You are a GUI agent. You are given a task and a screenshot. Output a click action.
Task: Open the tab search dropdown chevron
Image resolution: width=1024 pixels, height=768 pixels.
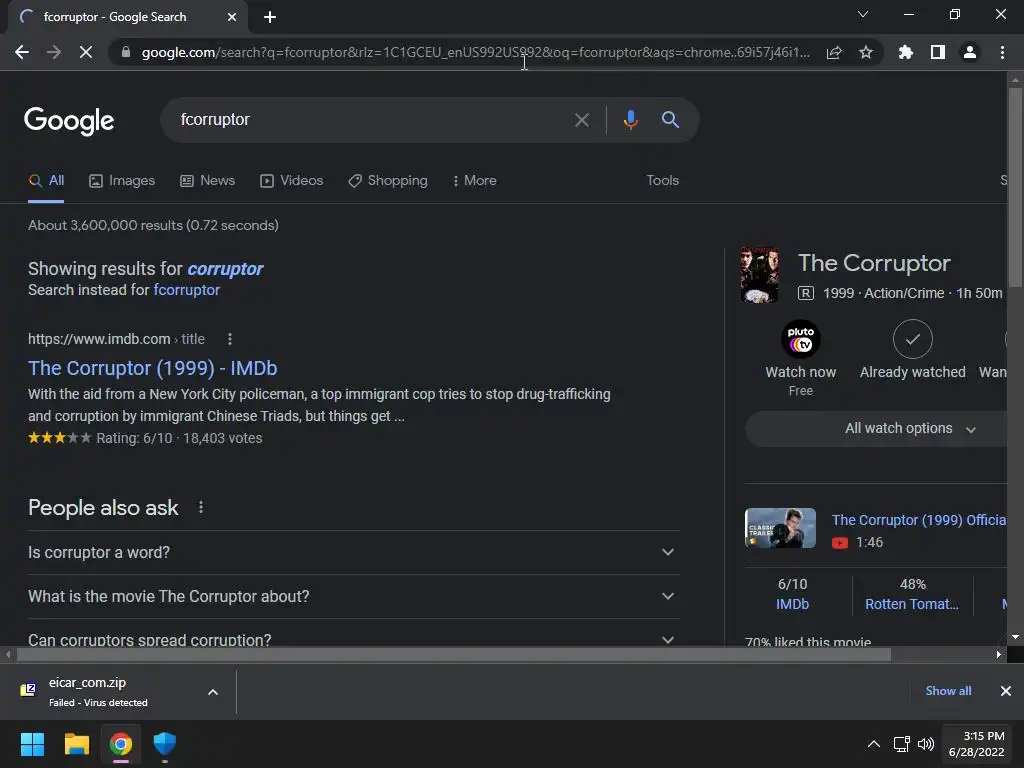coord(863,14)
